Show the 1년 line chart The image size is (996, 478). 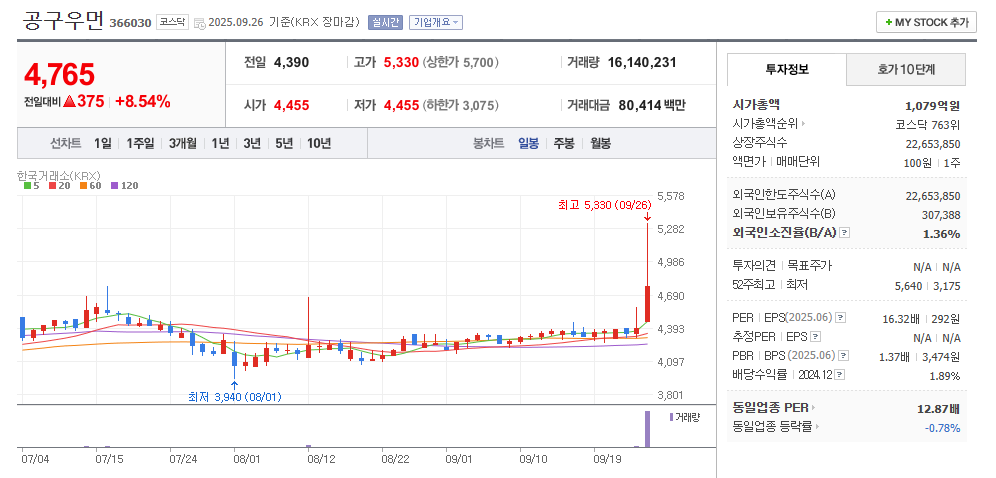click(x=220, y=143)
